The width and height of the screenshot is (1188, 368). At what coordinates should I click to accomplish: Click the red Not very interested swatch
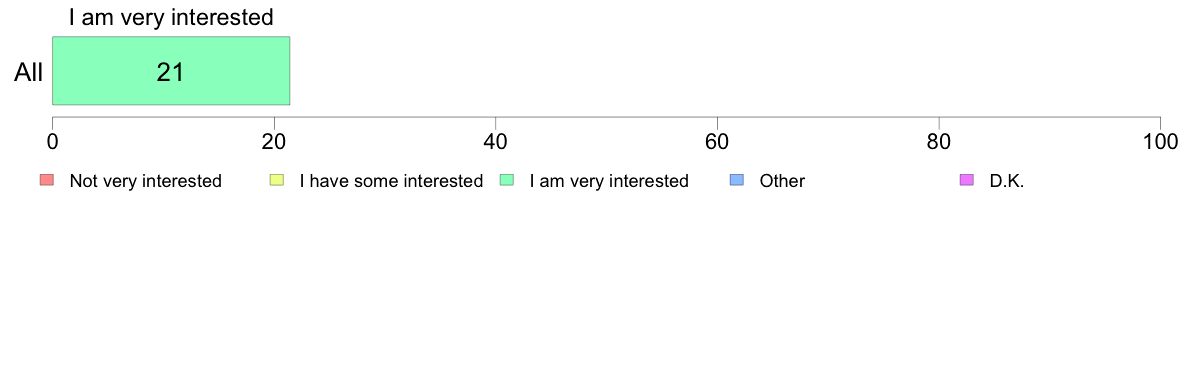coord(46,180)
